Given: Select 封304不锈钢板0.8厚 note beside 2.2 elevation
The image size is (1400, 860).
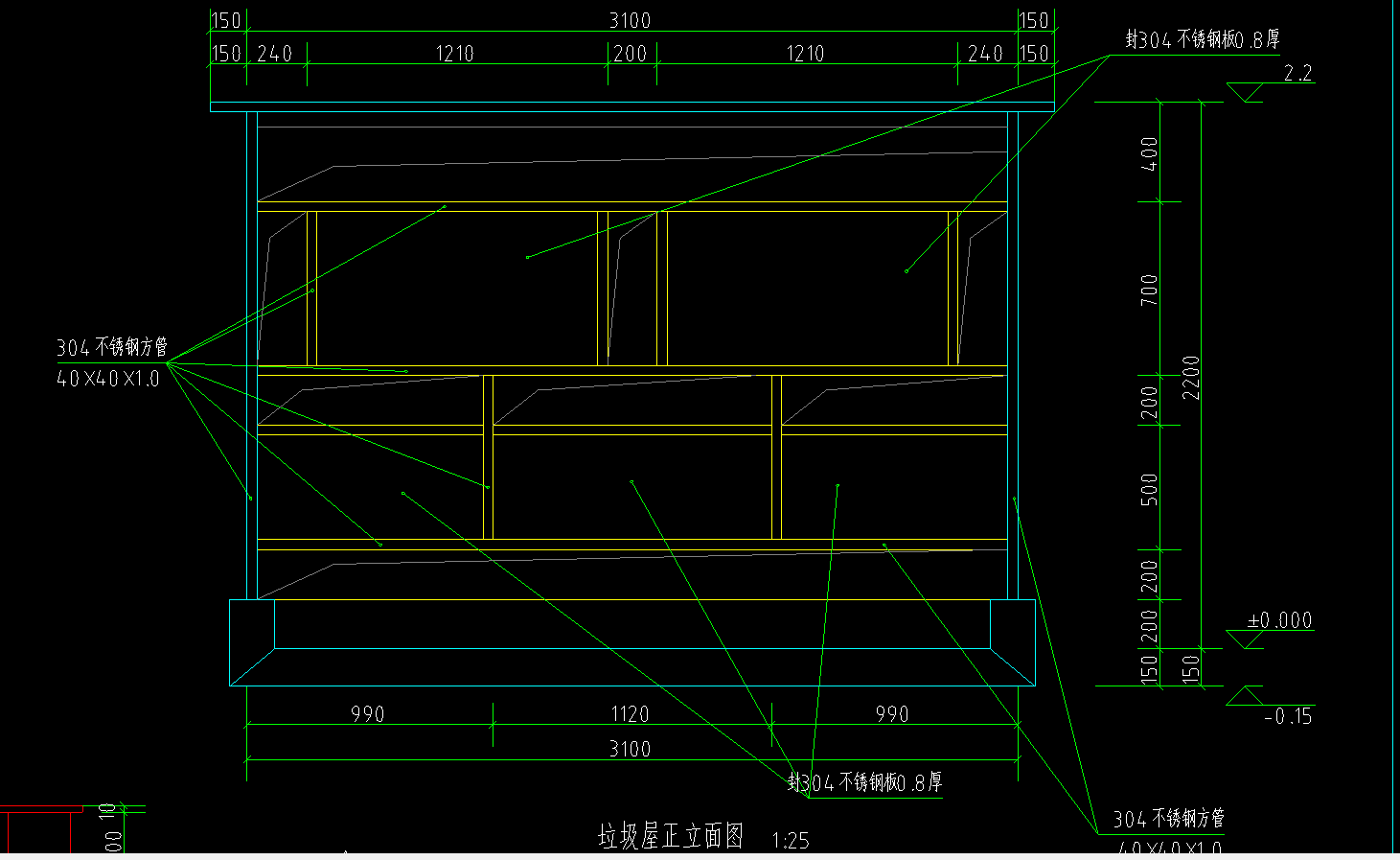Looking at the screenshot, I should (x=1203, y=39).
